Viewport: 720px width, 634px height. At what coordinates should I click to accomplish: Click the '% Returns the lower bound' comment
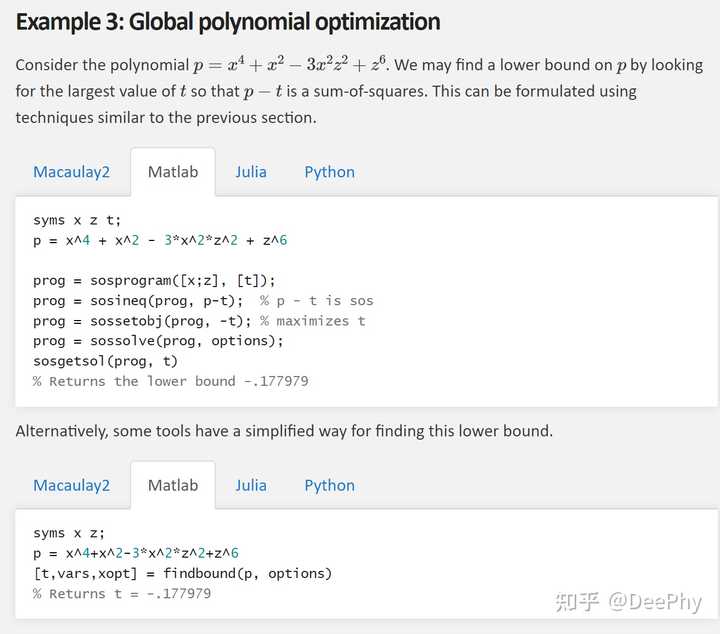[170, 381]
